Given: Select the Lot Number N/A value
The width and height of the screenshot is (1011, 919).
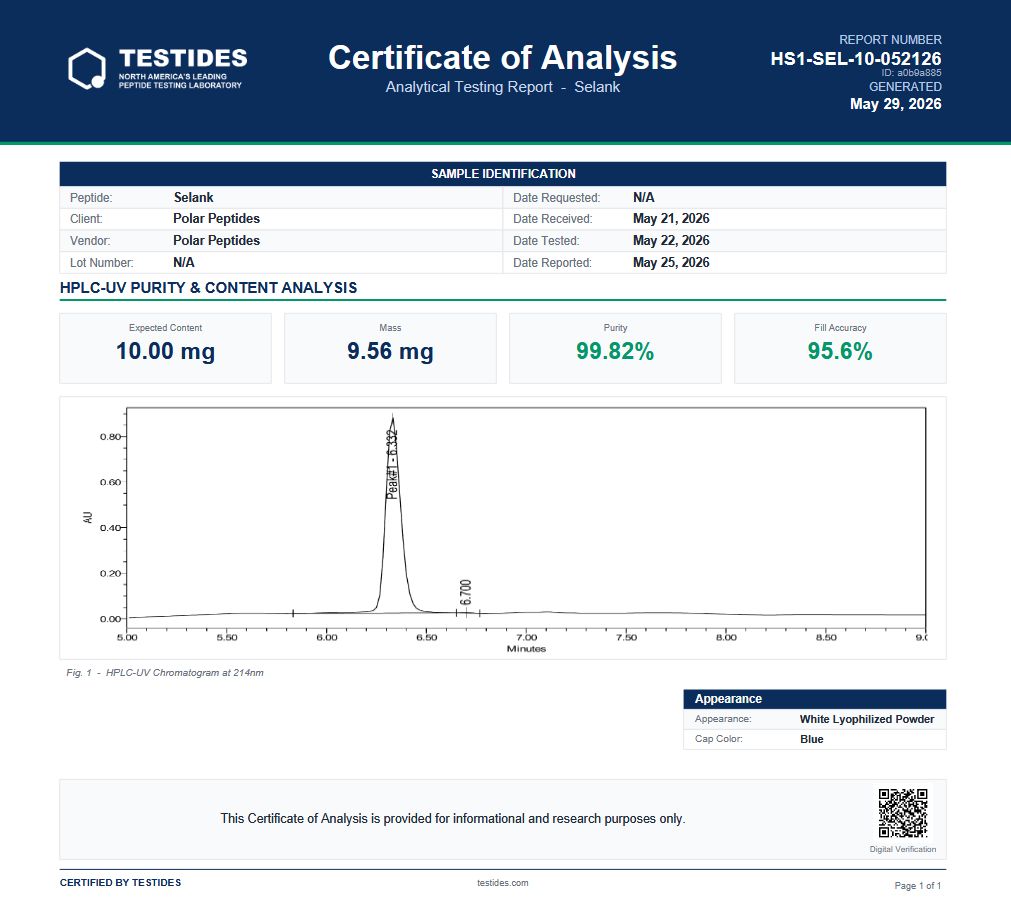Looking at the screenshot, I should (184, 262).
